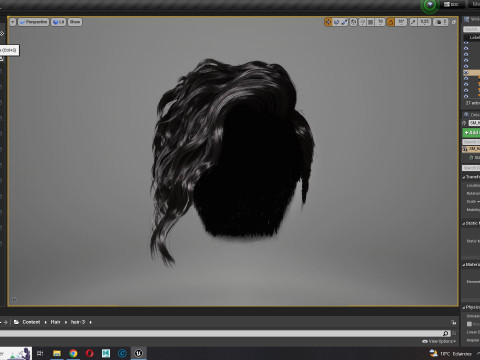The width and height of the screenshot is (480, 360).
Task: Click the folder icon before Content path
Action: pos(16,322)
